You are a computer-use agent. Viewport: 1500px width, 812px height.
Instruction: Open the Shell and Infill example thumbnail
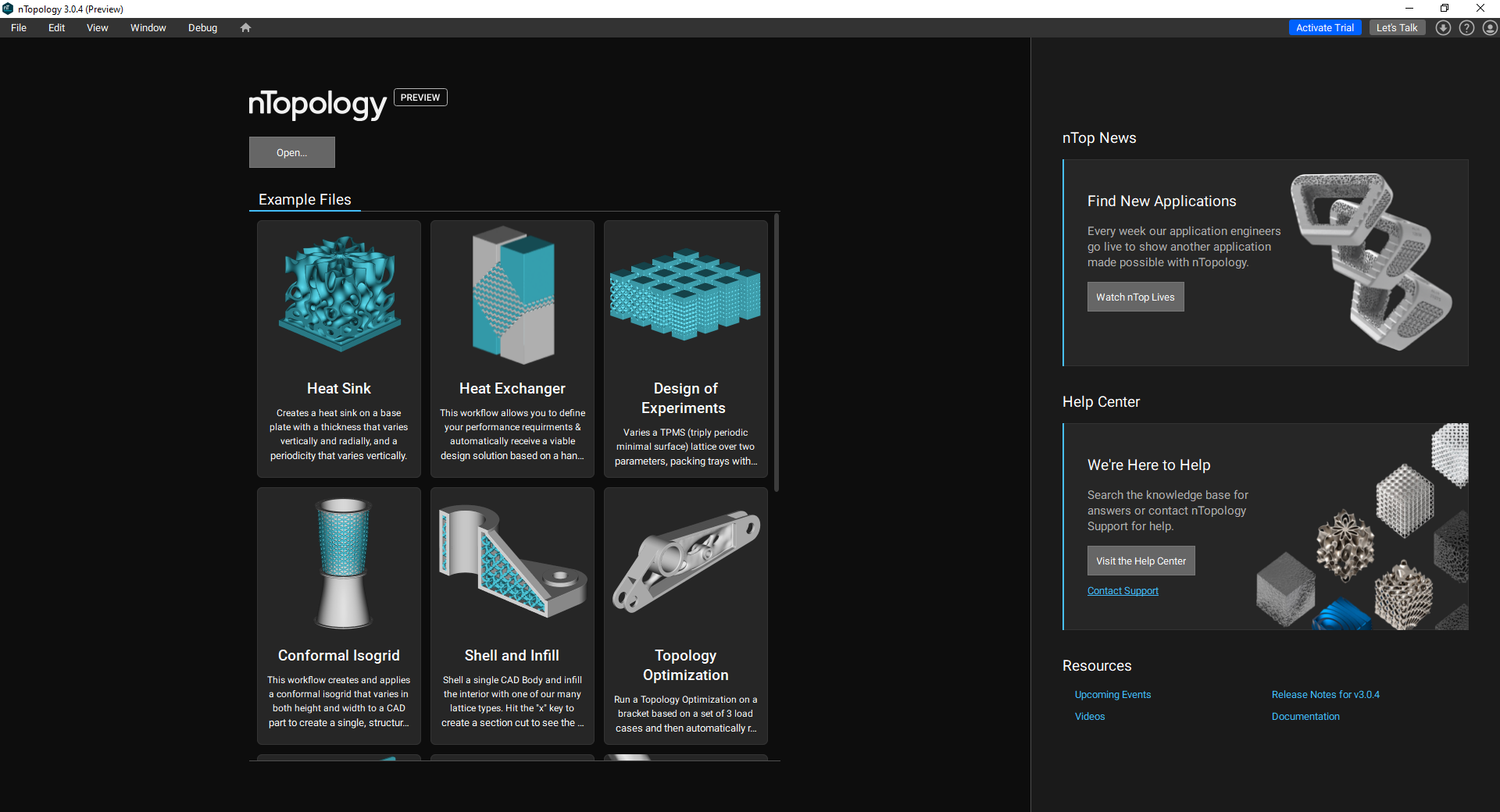point(512,560)
